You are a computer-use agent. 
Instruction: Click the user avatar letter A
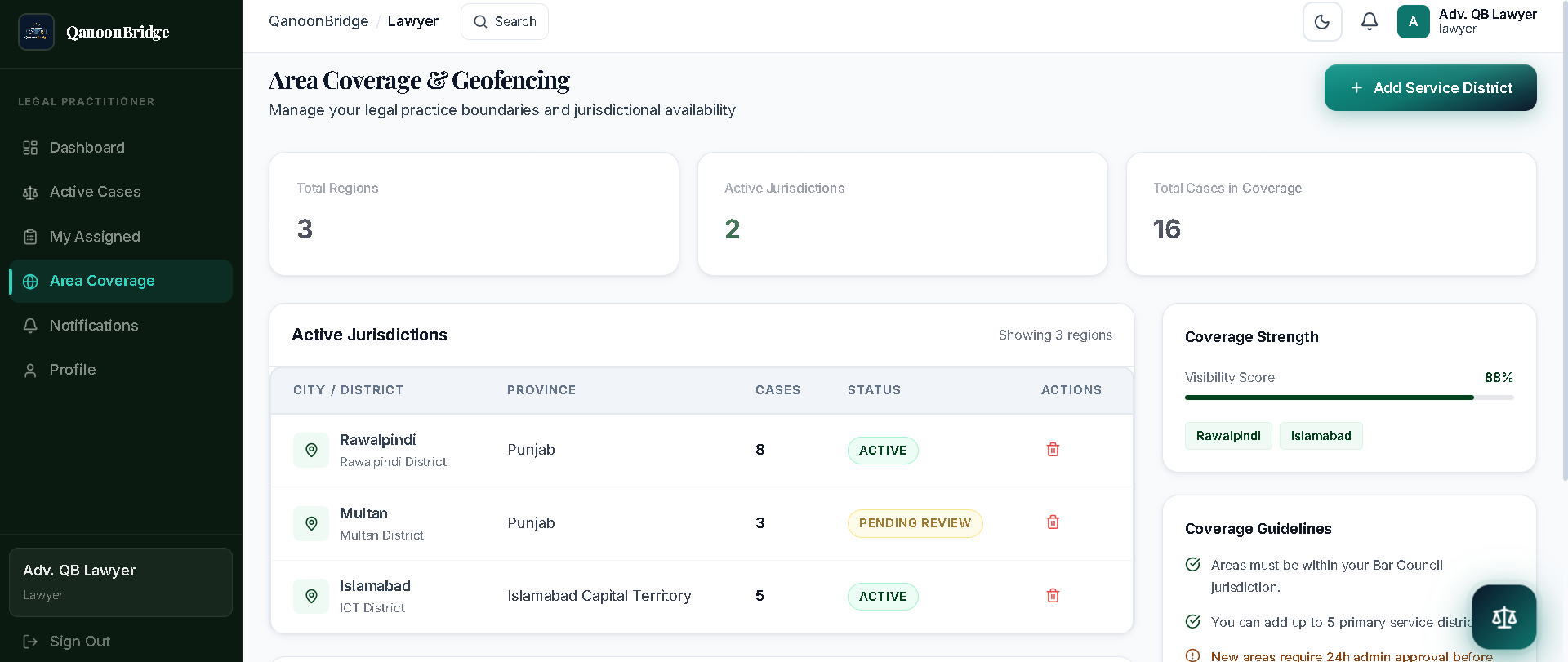1414,22
